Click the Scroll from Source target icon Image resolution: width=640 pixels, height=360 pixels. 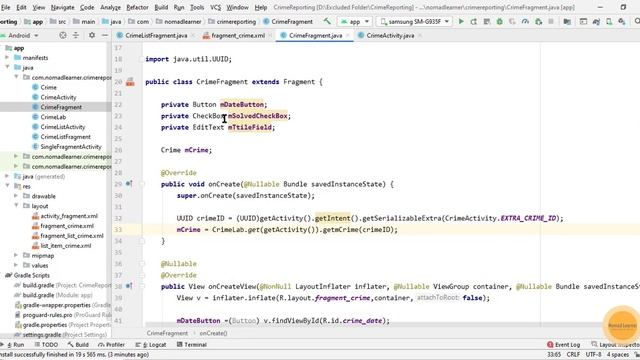63,36
